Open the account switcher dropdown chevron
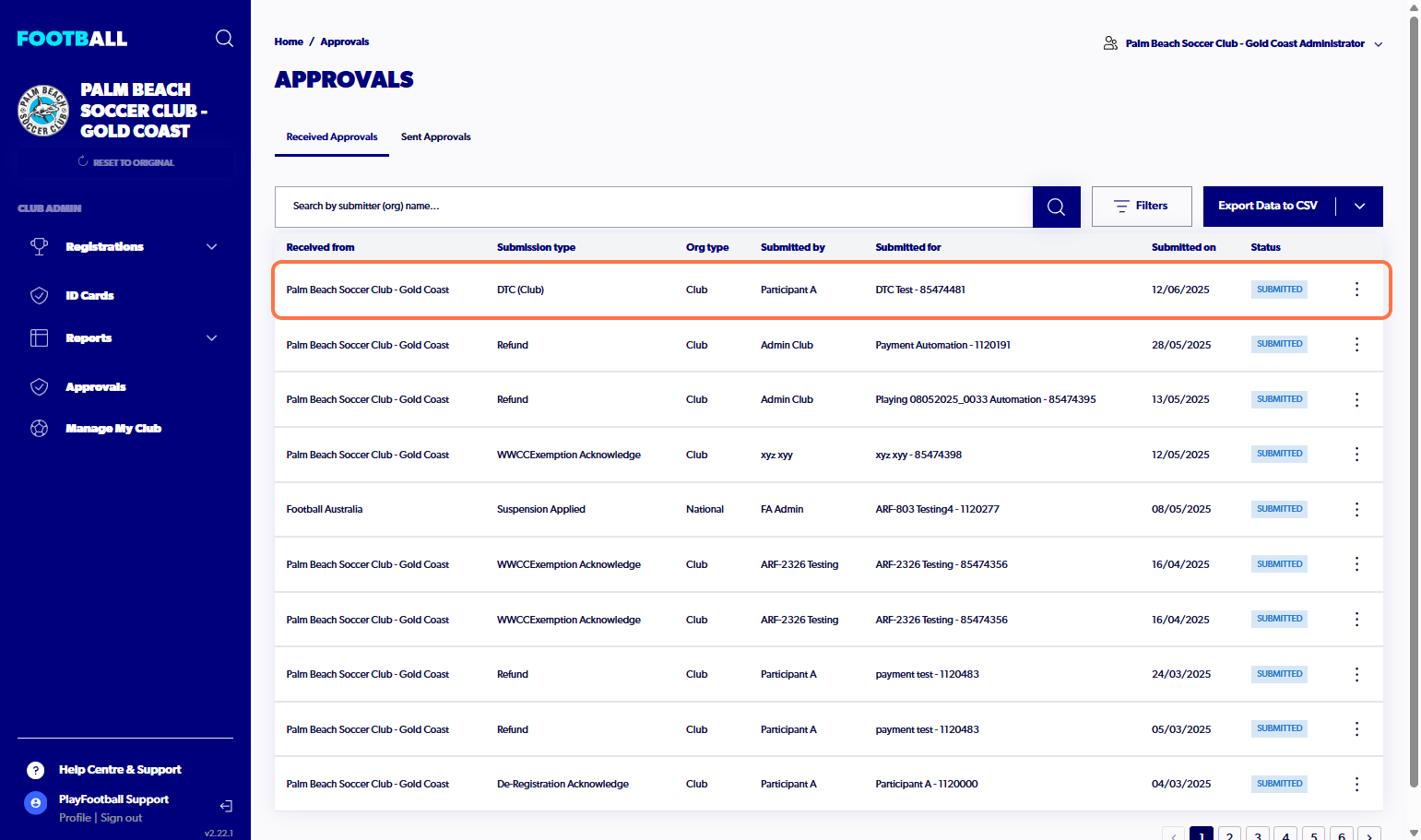Image resolution: width=1421 pixels, height=840 pixels. [x=1379, y=44]
